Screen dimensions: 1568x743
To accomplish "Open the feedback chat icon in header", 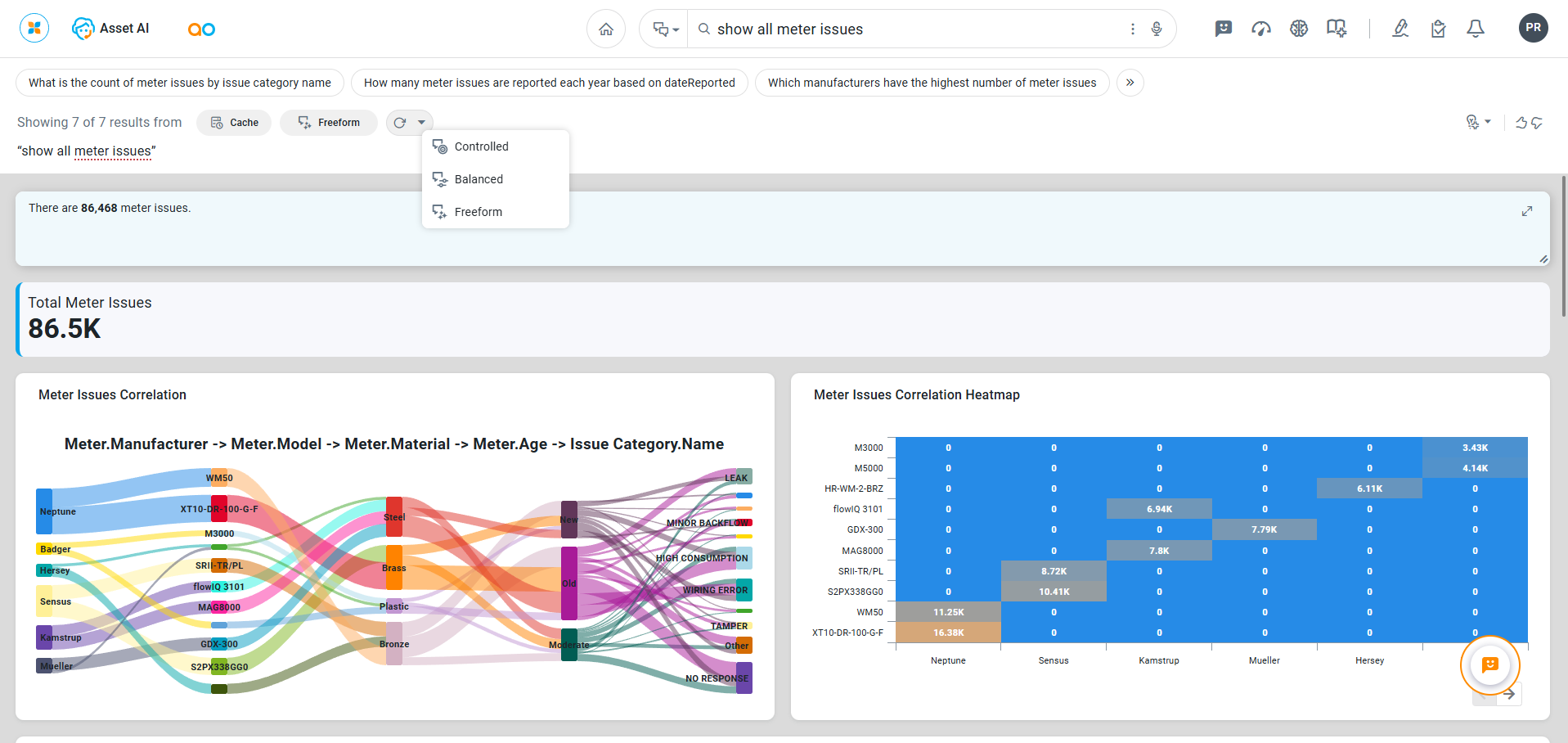I will point(1224,29).
